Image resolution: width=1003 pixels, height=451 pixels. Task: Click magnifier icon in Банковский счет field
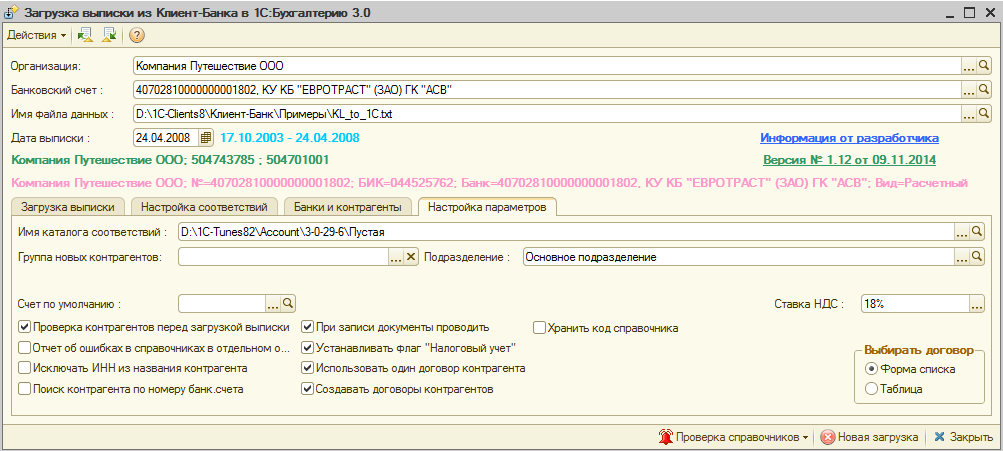coord(983,90)
